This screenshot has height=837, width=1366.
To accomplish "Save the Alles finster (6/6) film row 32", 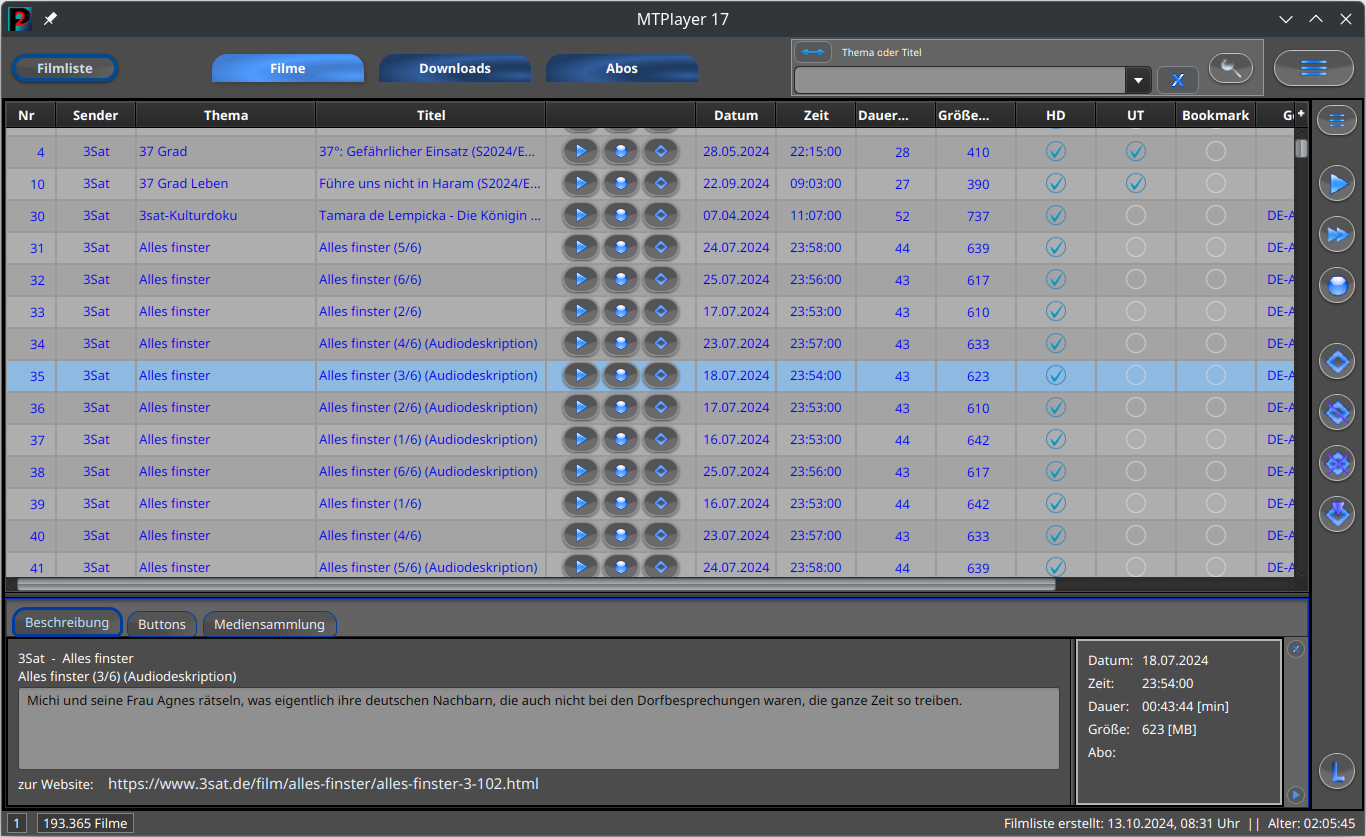I will [621, 280].
